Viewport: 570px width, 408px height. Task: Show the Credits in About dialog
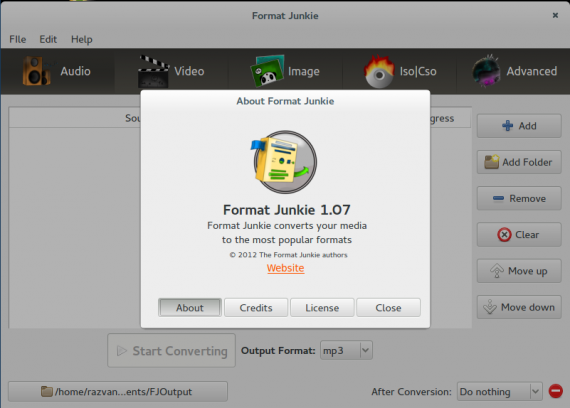tap(256, 308)
